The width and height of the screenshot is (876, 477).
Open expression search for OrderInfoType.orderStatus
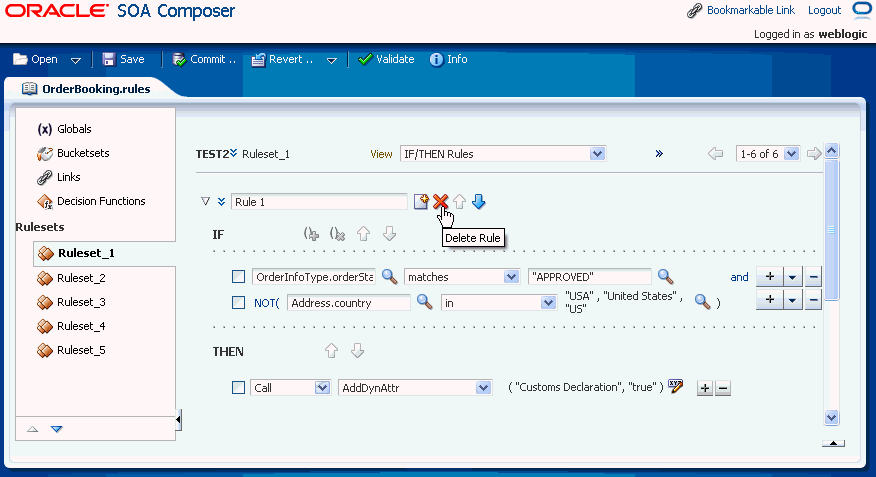coord(389,276)
